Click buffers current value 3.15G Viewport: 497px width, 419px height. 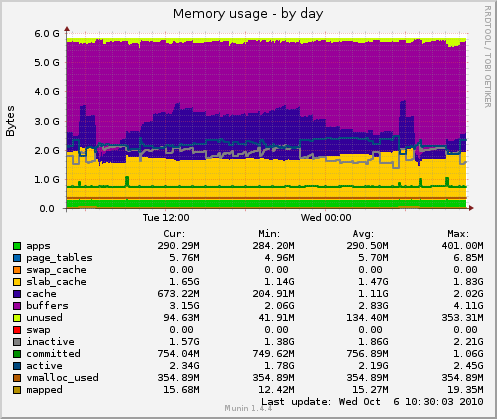[x=184, y=306]
